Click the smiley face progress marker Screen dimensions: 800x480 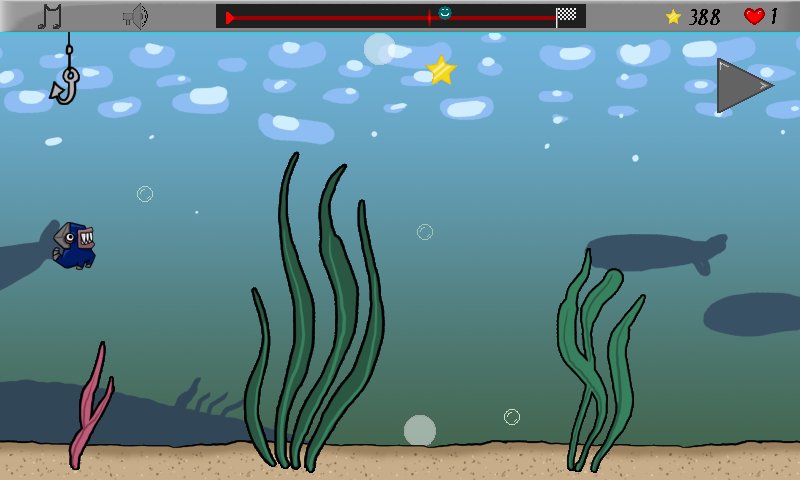click(x=445, y=12)
